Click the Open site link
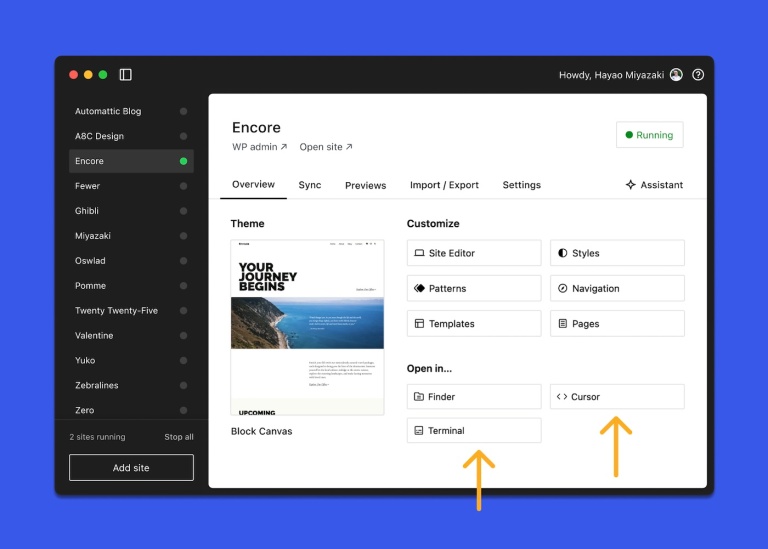The height and width of the screenshot is (549, 768). point(326,146)
